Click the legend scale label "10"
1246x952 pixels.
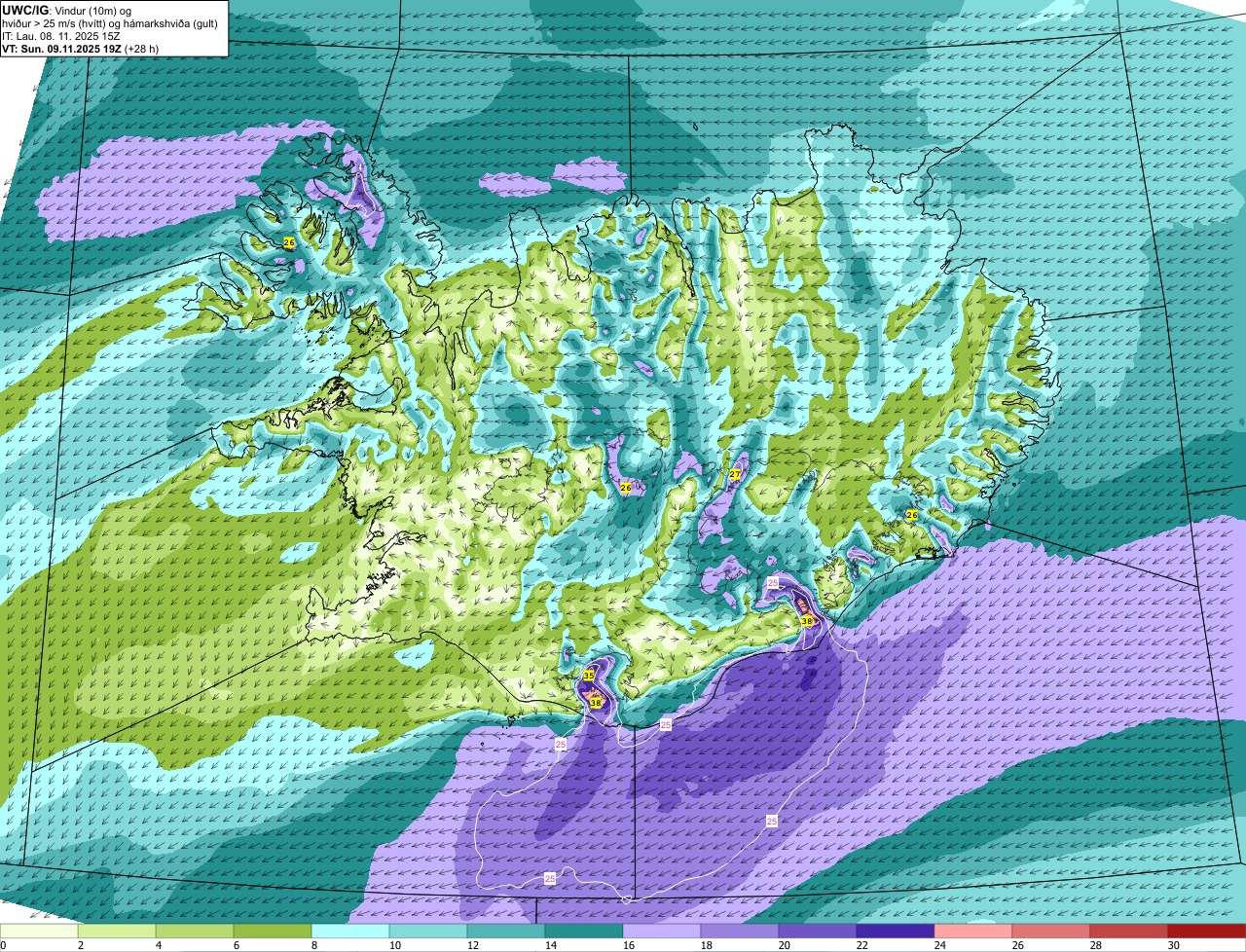coord(394,945)
